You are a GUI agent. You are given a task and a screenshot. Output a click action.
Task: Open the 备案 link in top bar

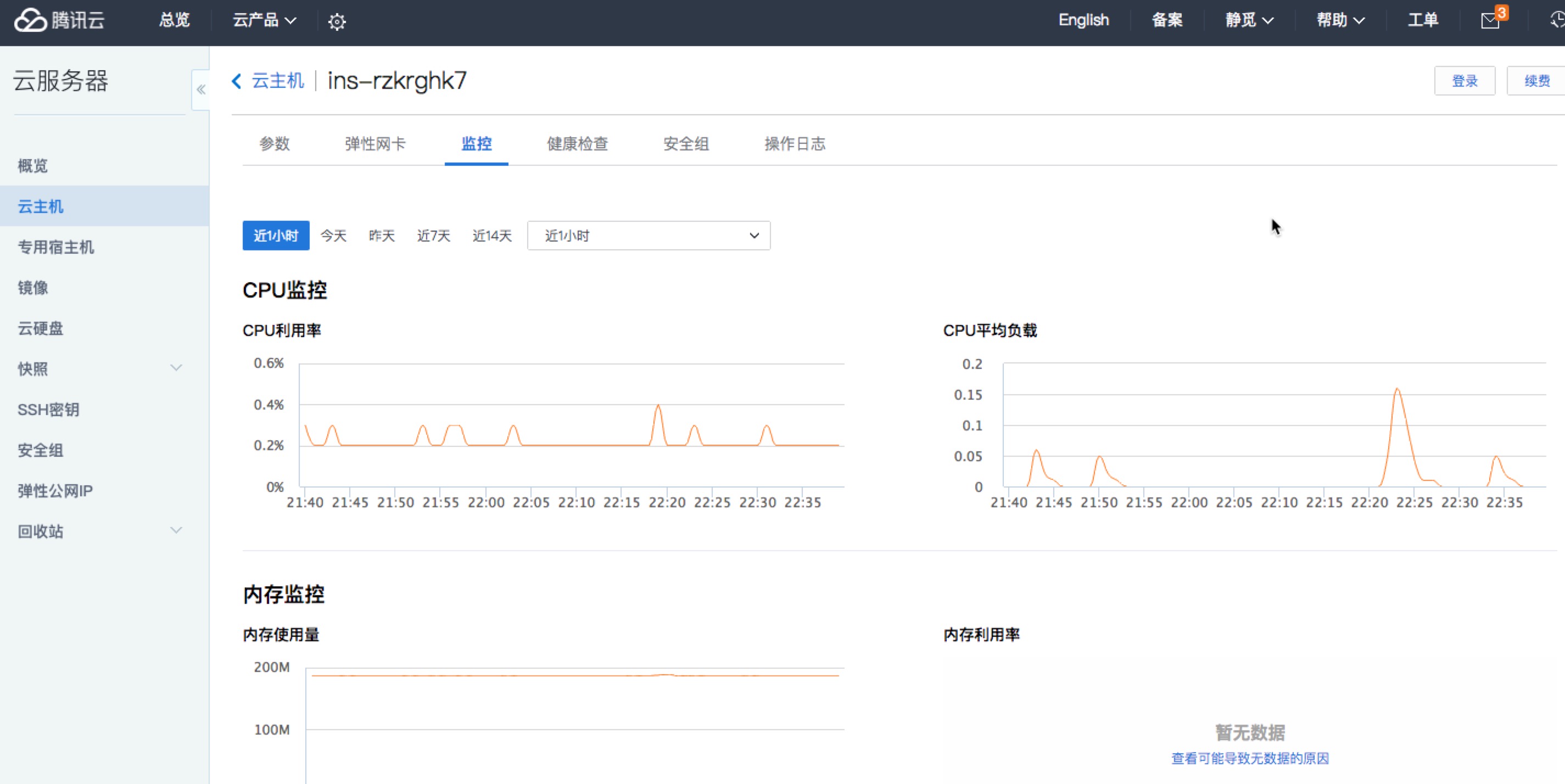pos(1167,20)
